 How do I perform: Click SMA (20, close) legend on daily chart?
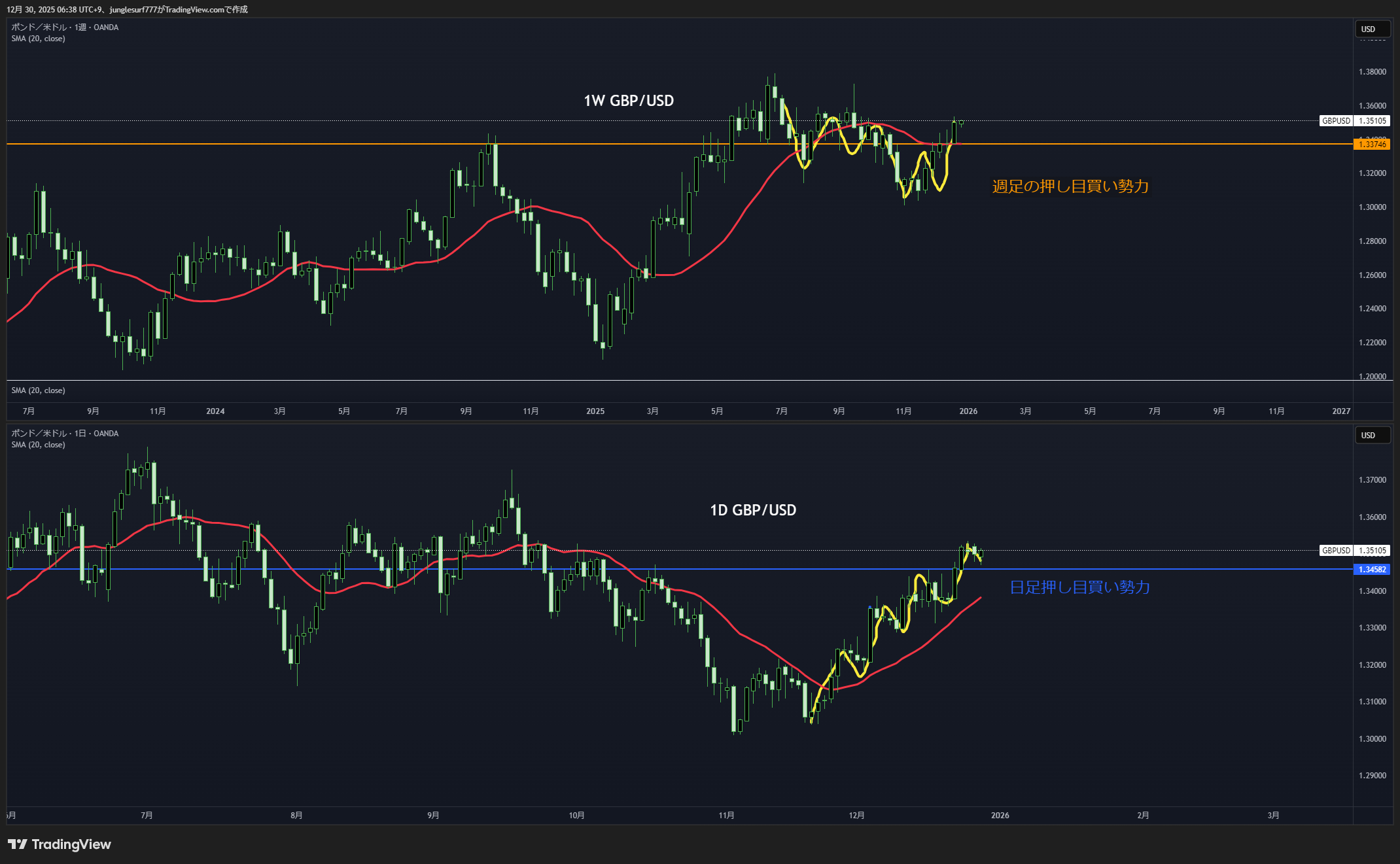tap(38, 445)
